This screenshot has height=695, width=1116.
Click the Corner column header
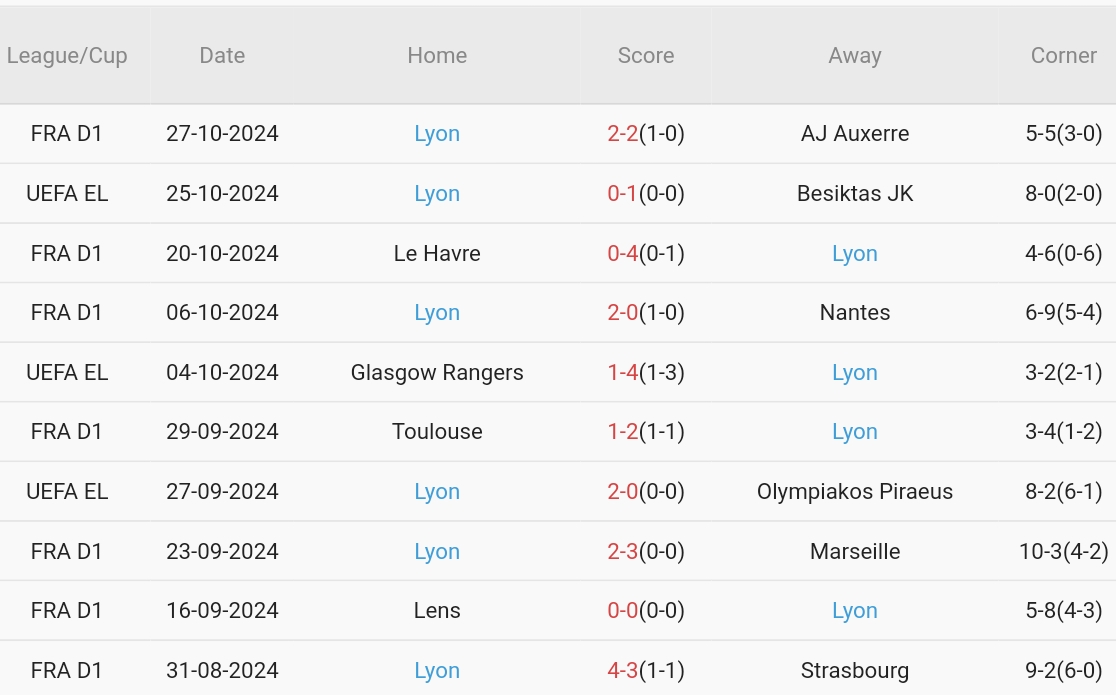pyautogui.click(x=1063, y=56)
